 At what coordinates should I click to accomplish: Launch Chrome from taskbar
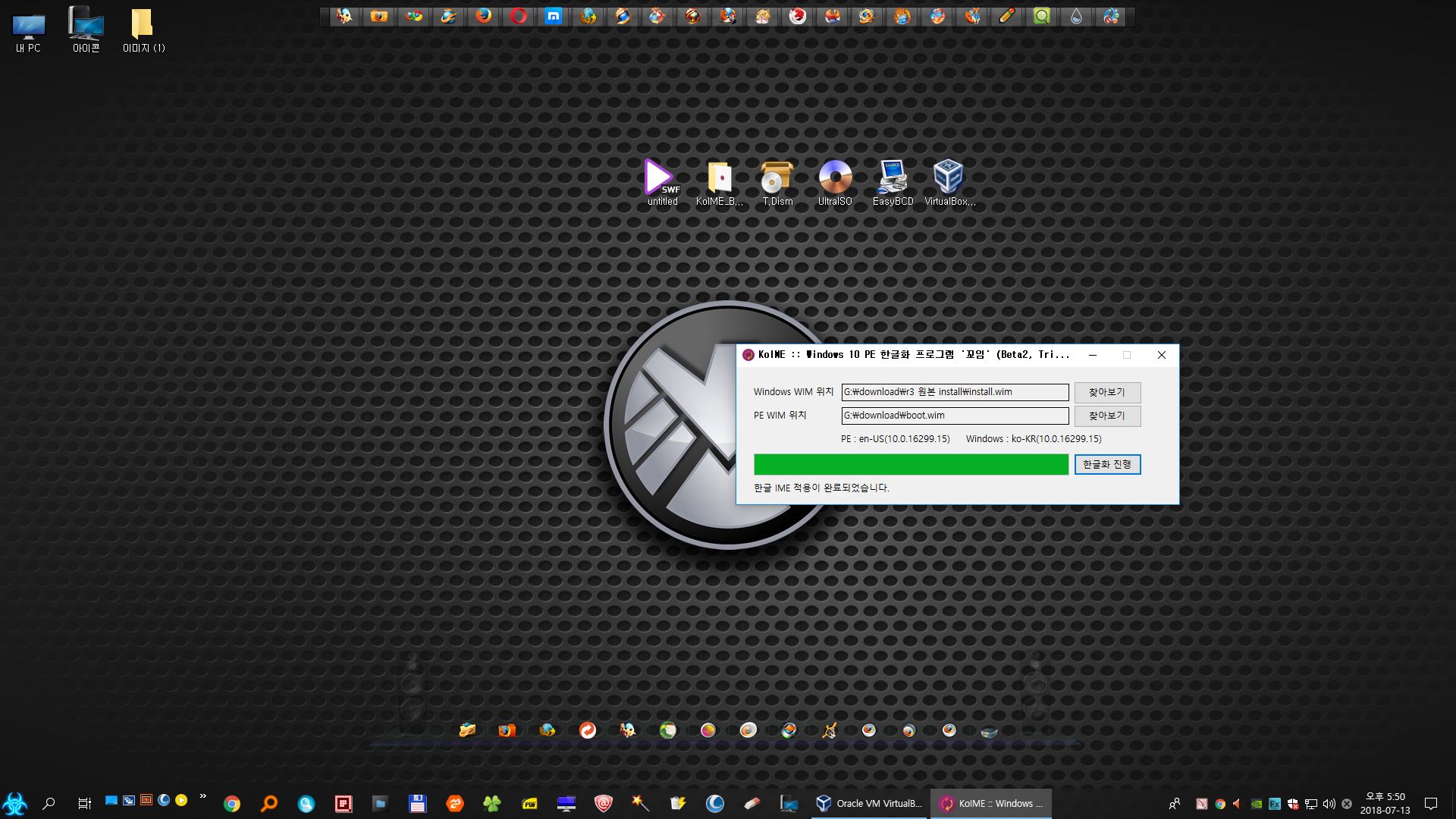click(232, 803)
